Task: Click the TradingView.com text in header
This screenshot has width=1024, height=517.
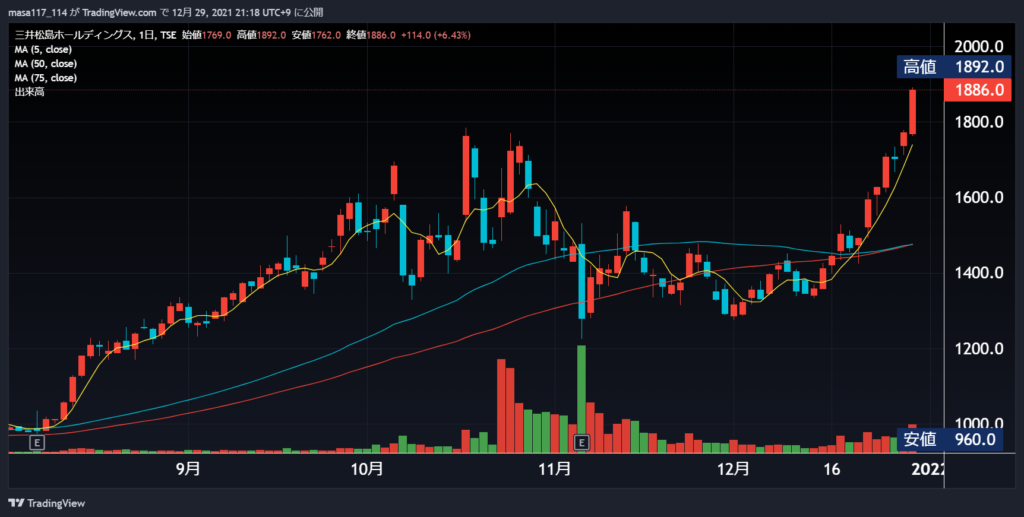Action: coord(119,12)
